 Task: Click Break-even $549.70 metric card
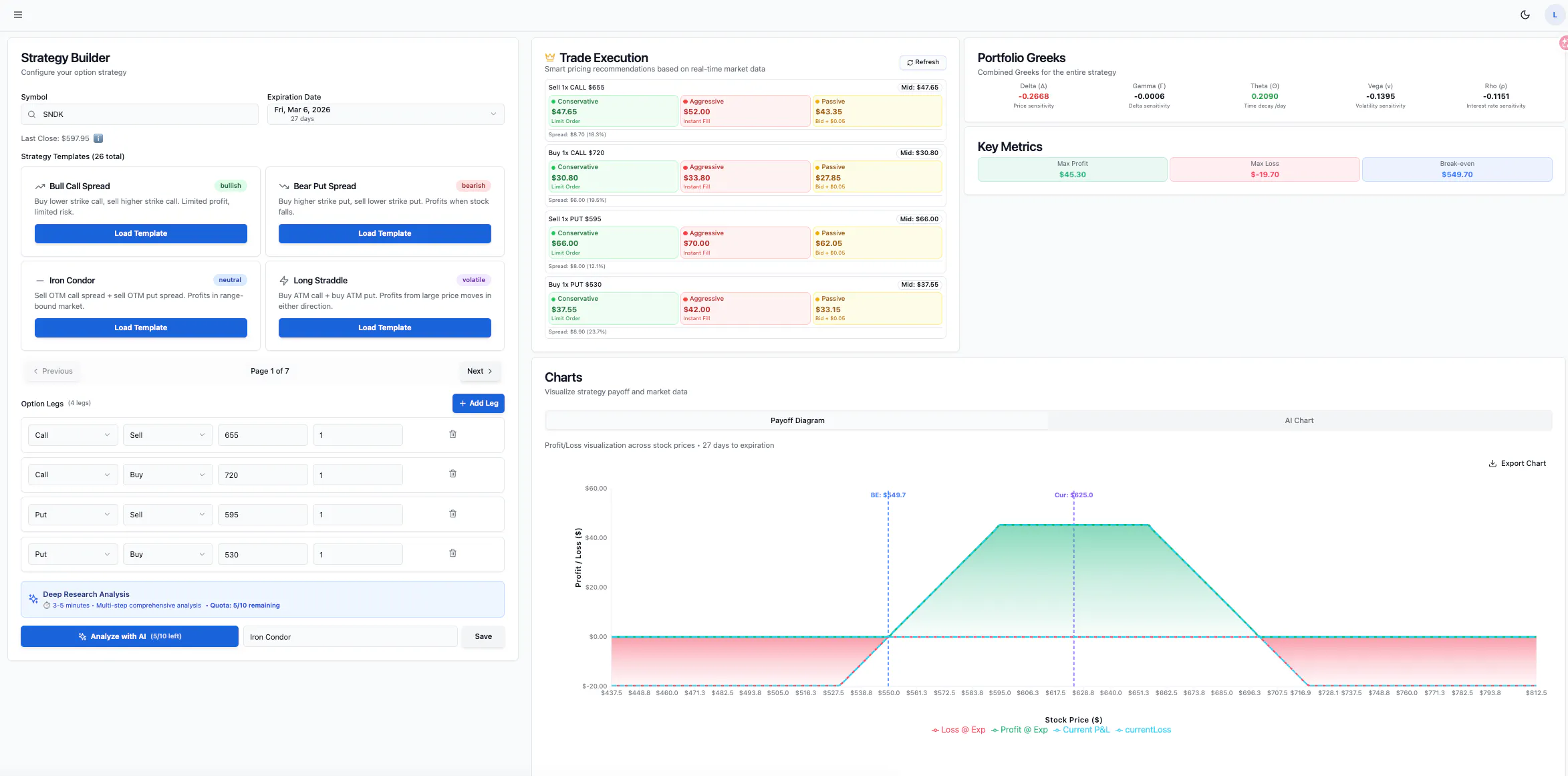click(x=1457, y=169)
